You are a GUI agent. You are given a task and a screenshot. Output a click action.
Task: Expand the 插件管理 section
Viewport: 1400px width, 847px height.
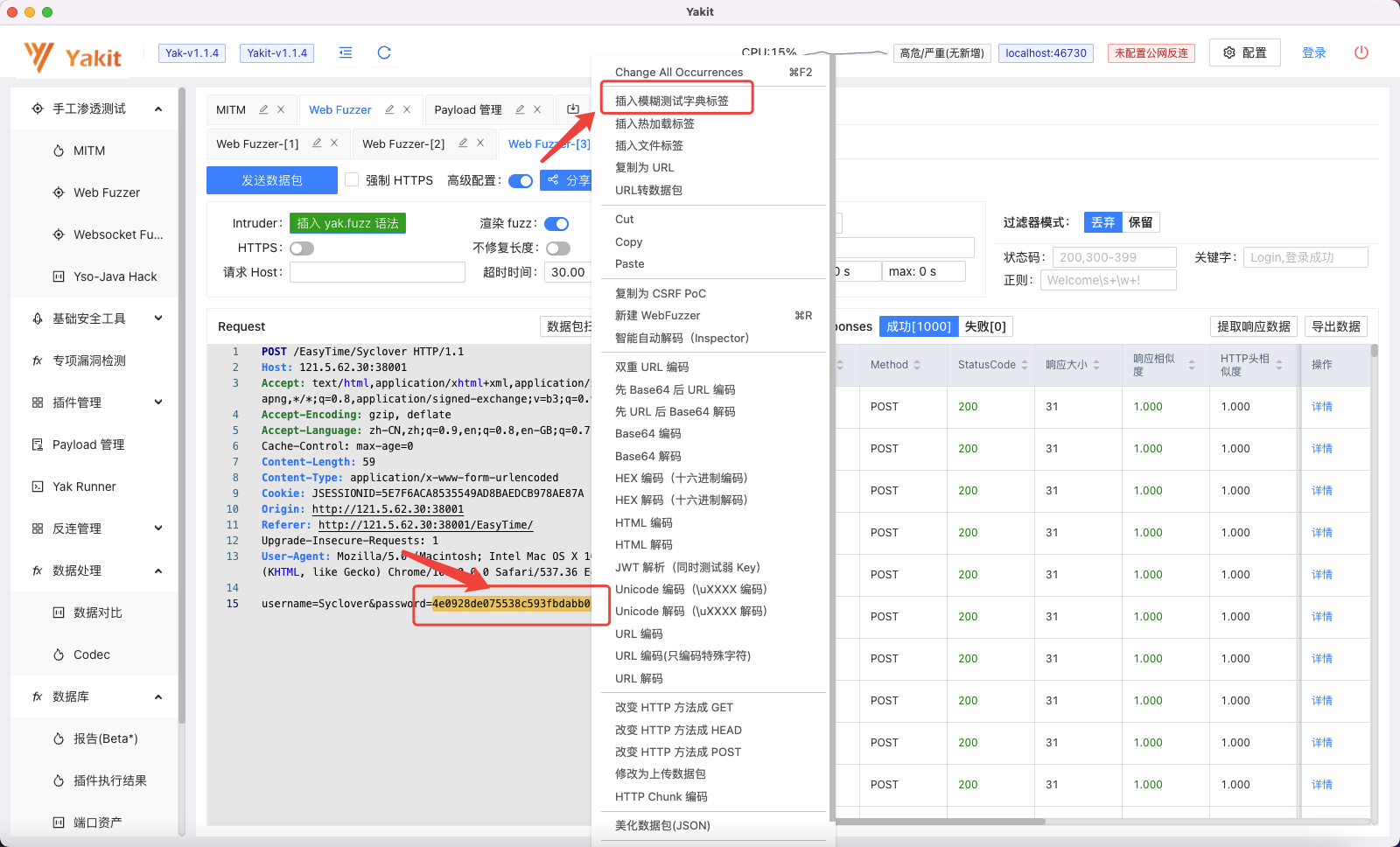pos(158,402)
